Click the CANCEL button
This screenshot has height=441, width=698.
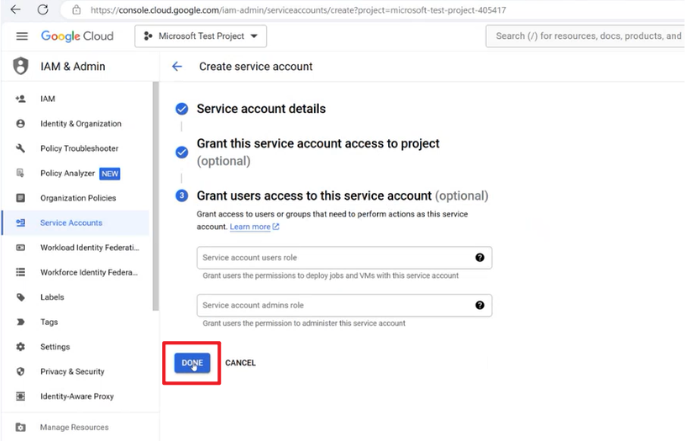(x=240, y=363)
